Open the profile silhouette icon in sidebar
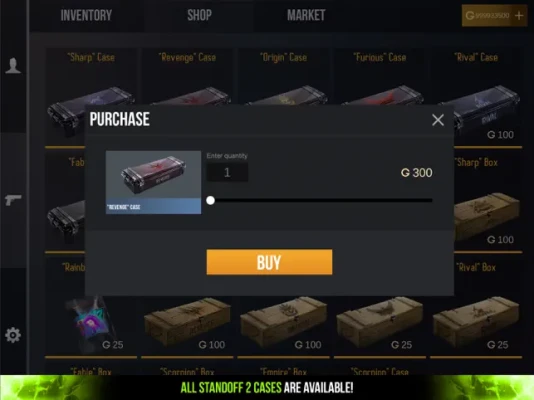Screen dimensions: 534x400 13,65
